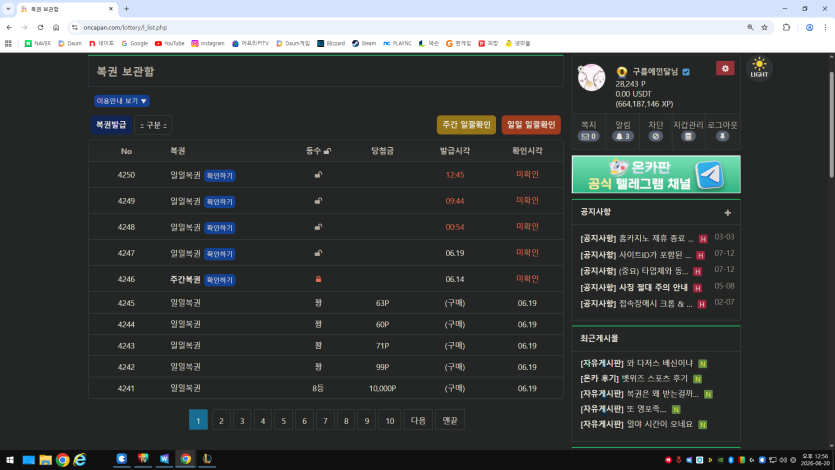
Task: Open the browser extensions puzzle icon
Action: coord(786,27)
